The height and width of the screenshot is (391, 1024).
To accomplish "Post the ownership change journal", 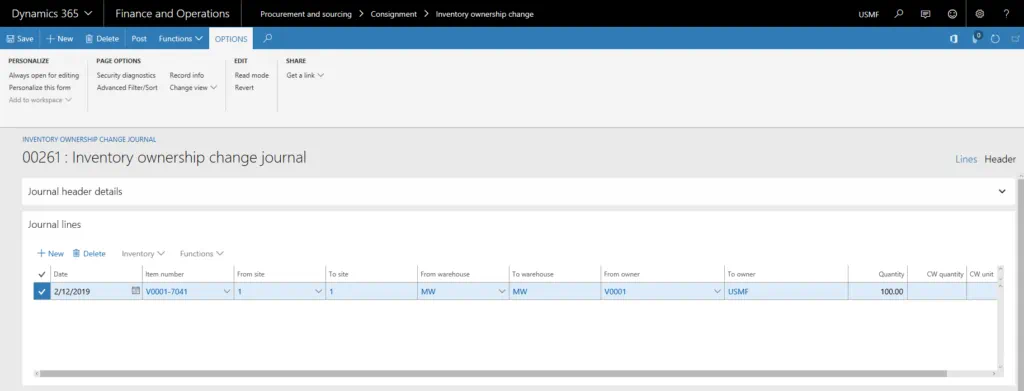I will tap(139, 39).
